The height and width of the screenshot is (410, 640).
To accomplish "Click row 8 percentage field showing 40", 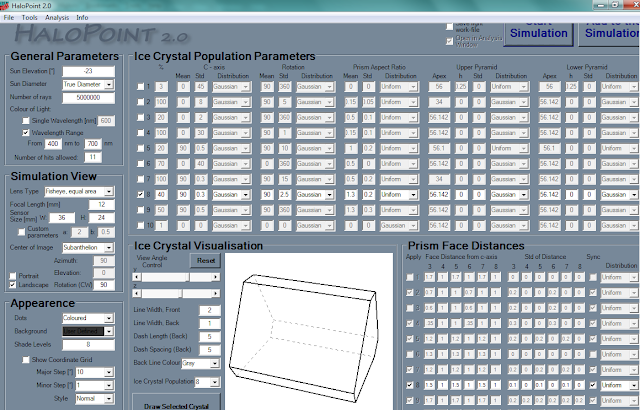I will (161, 195).
